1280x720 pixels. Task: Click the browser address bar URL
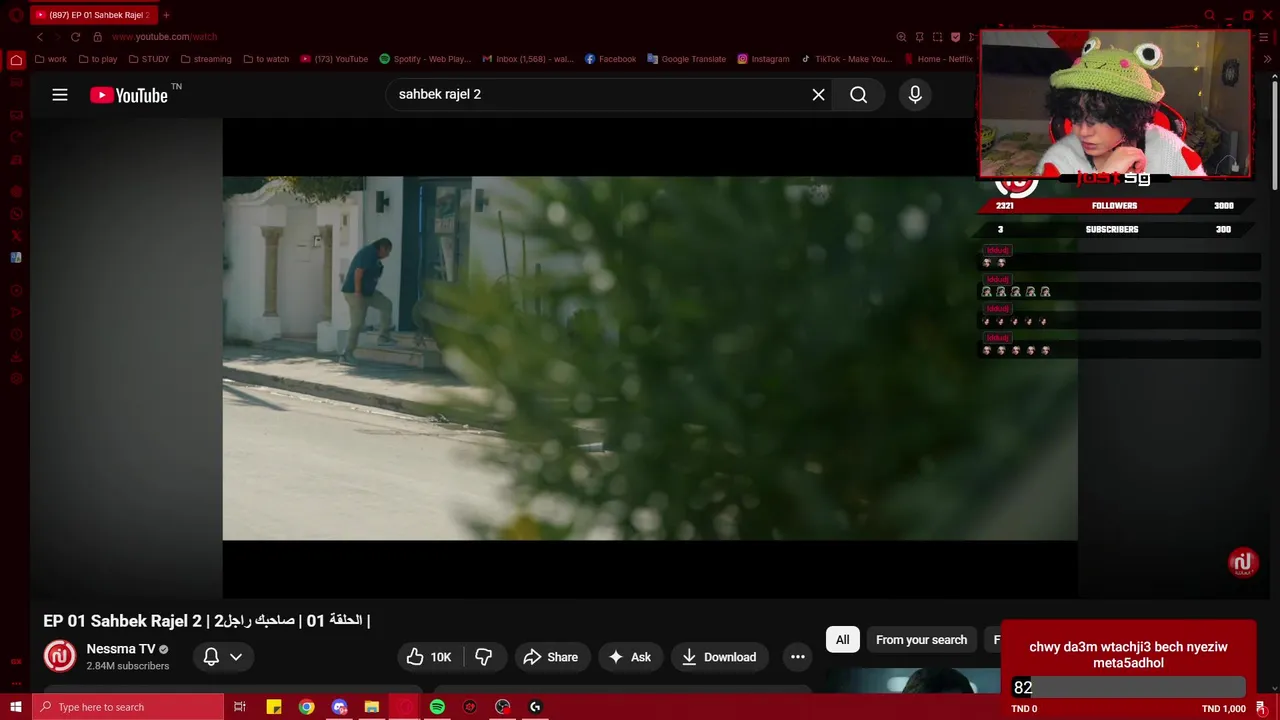click(x=164, y=37)
